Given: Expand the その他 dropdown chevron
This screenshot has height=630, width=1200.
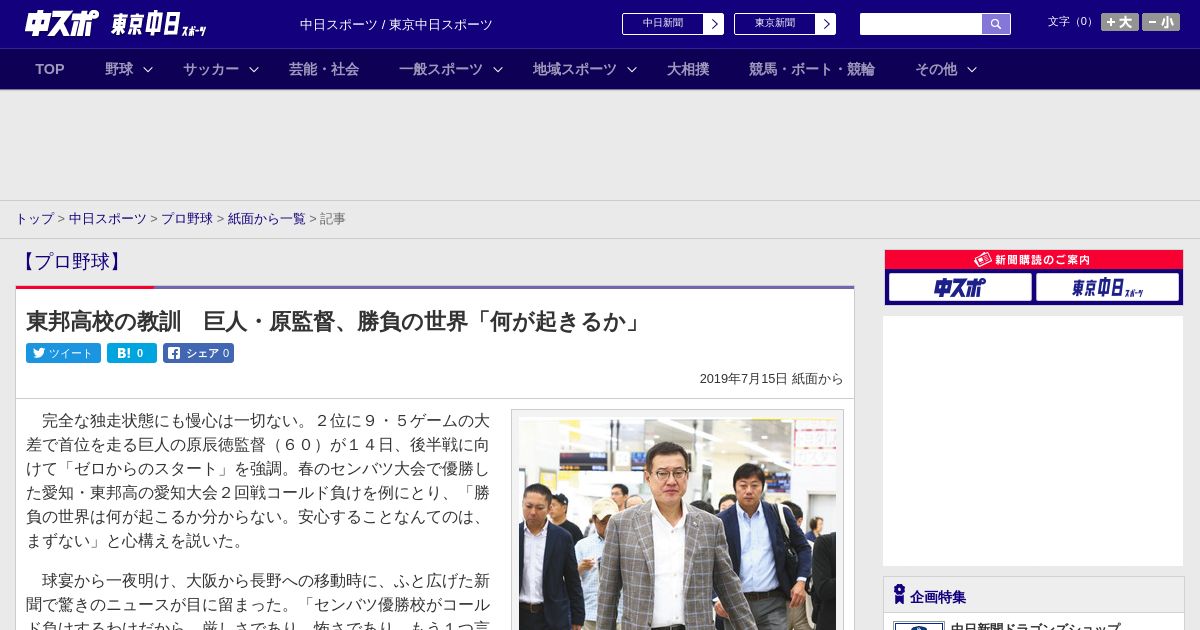Looking at the screenshot, I should pyautogui.click(x=972, y=69).
